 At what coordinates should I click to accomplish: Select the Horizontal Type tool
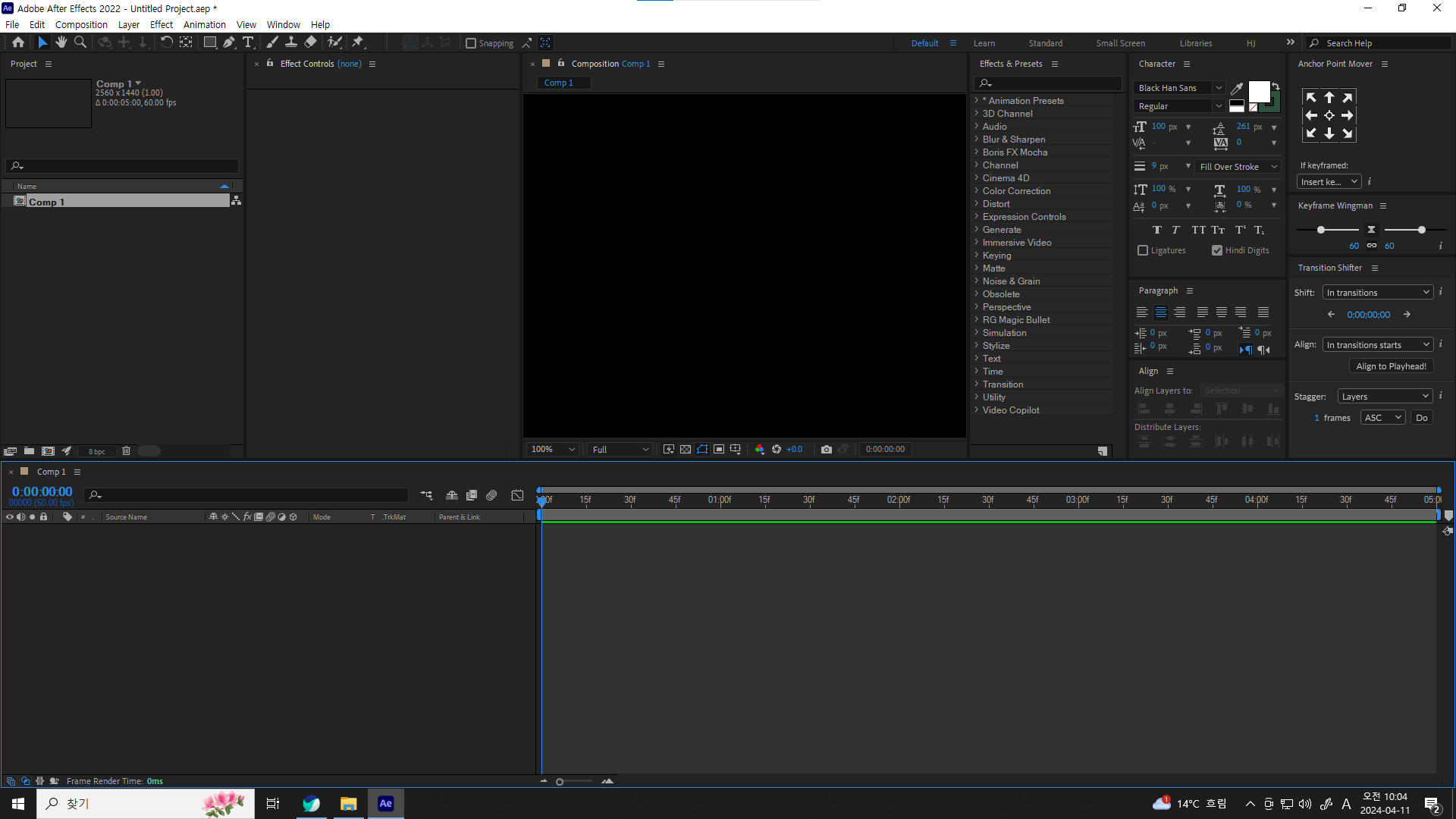(248, 42)
